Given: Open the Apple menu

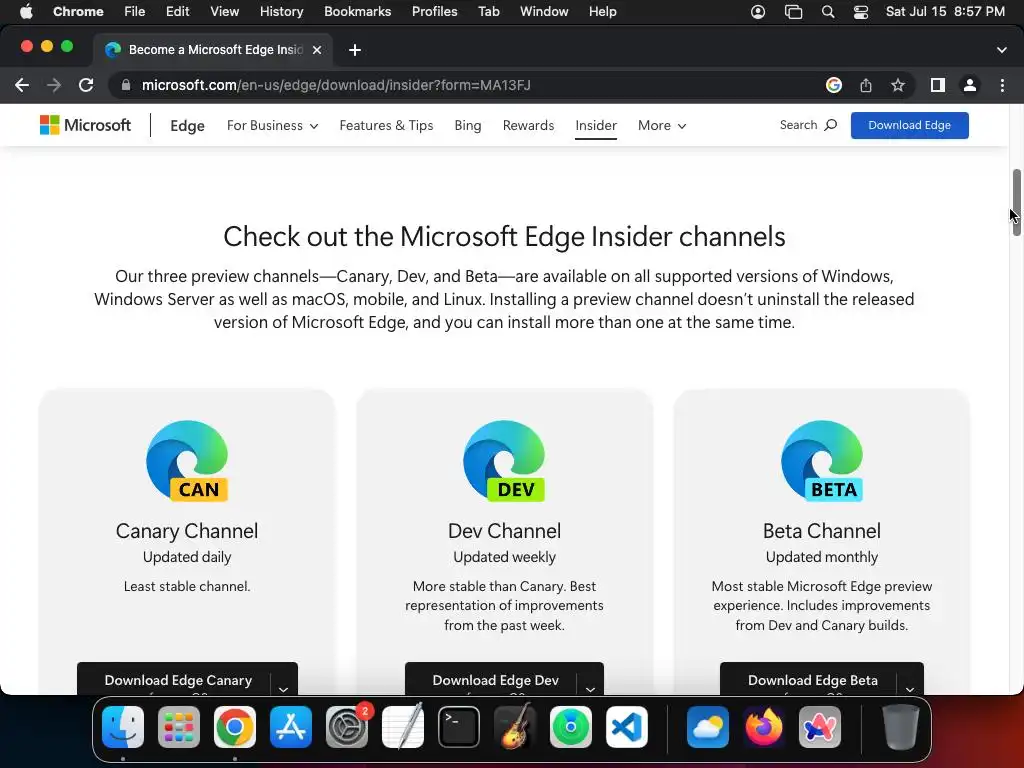Looking at the screenshot, I should [26, 12].
